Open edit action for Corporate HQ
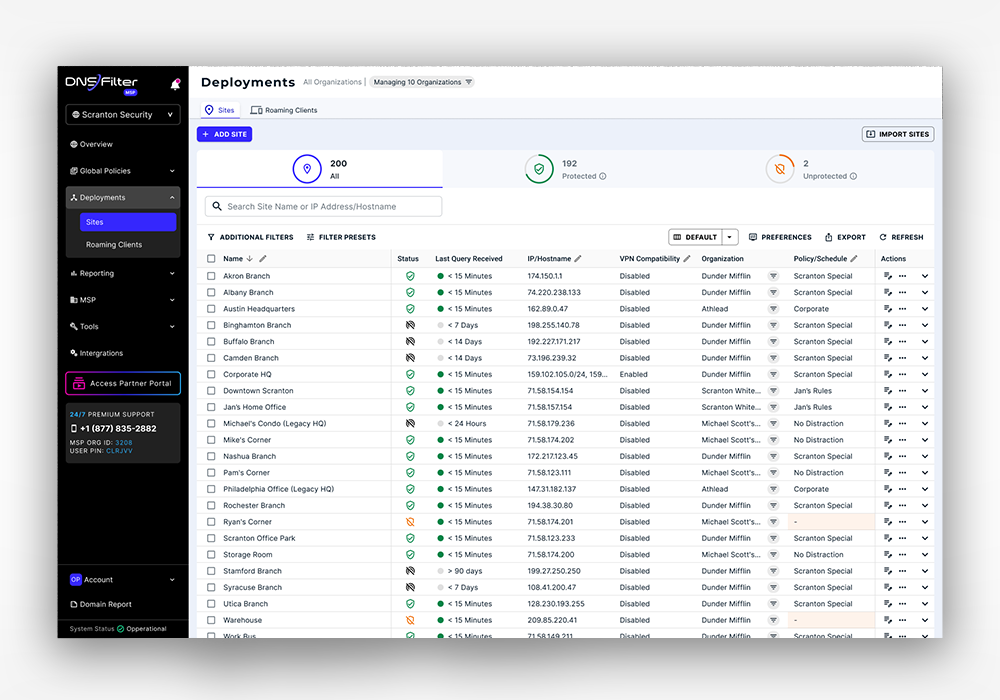The width and height of the screenshot is (1000, 700). [x=888, y=375]
